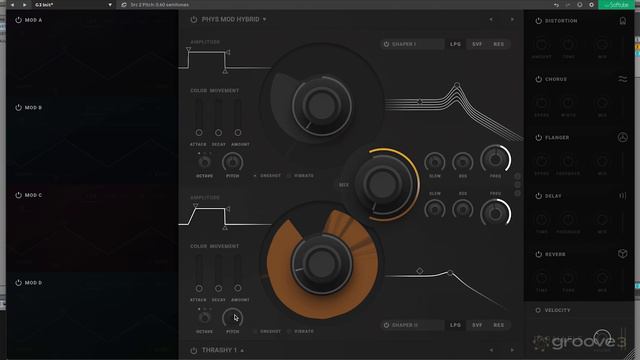Screen dimensions: 640x360
Task: Click upper Color Movement Decay slider
Action: tap(218, 118)
